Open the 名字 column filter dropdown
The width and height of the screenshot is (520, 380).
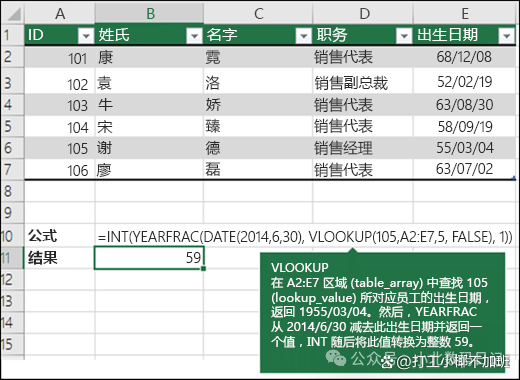pos(304,36)
